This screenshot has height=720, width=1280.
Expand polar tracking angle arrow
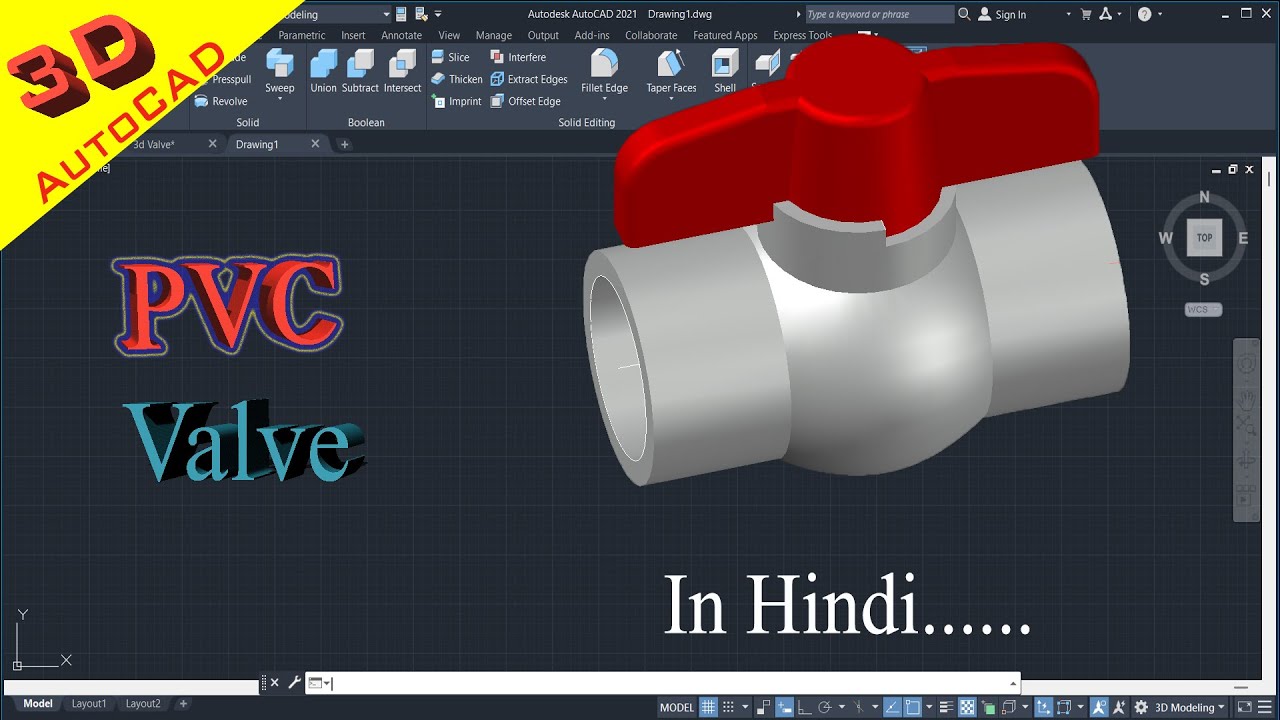[841, 707]
